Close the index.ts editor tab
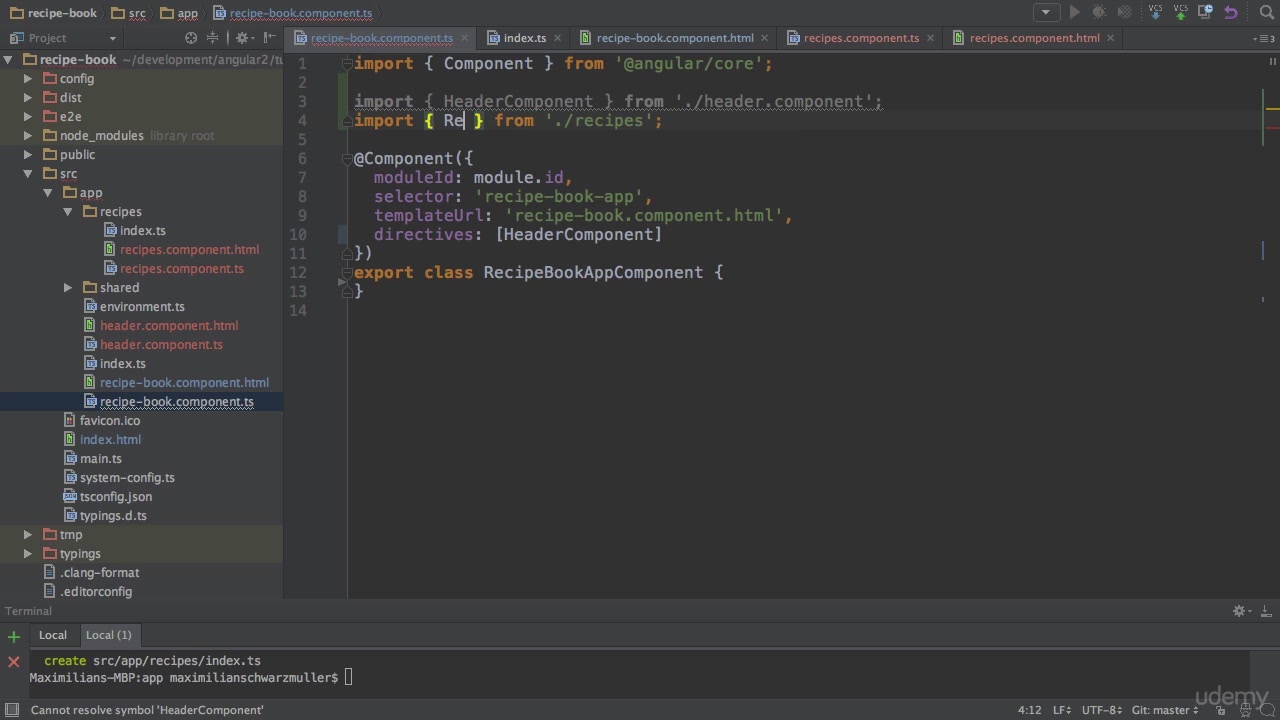1280x720 pixels. coord(558,38)
